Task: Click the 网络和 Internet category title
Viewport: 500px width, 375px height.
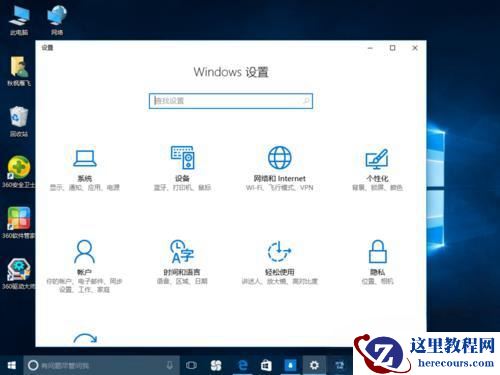Action: 279,178
